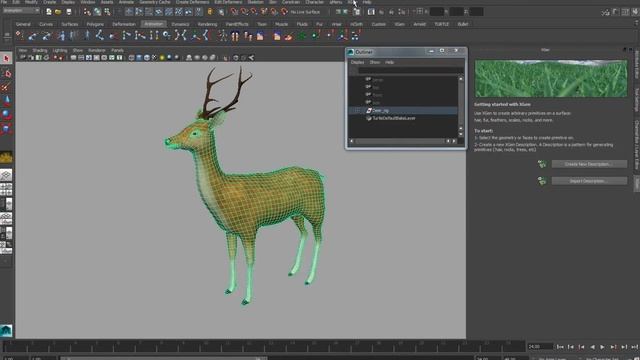Viewport: 640px width, 360px height.
Task: Open the Arnold shelf tab
Action: click(x=420, y=24)
